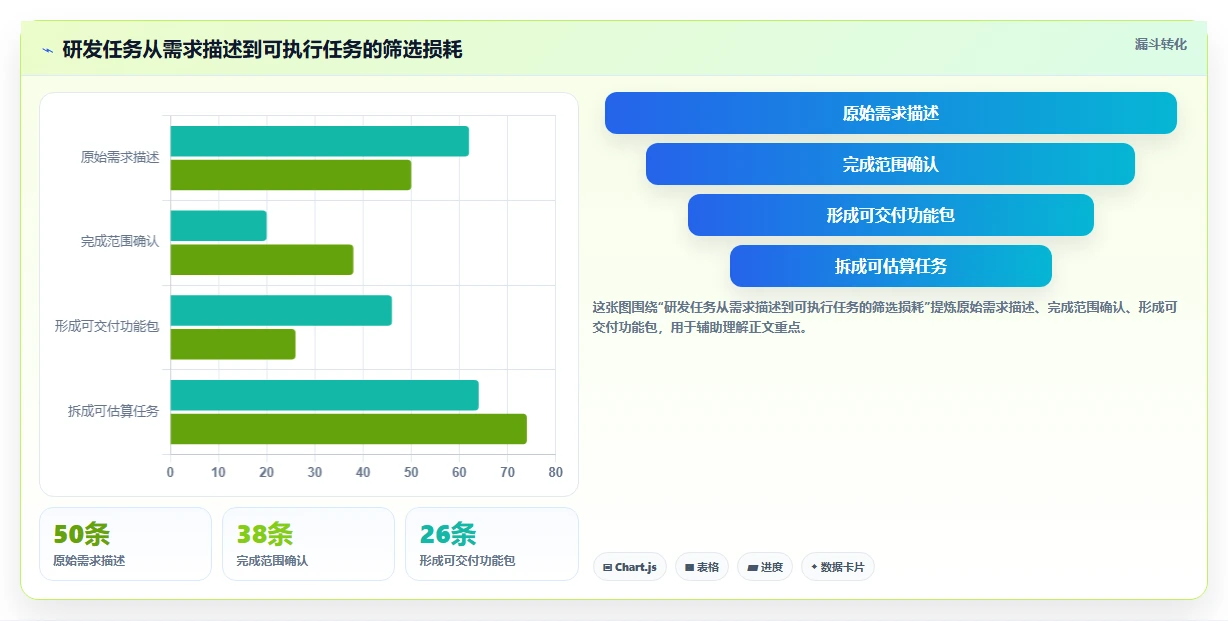Click the icon inside the 进度 tag

click(x=752, y=567)
